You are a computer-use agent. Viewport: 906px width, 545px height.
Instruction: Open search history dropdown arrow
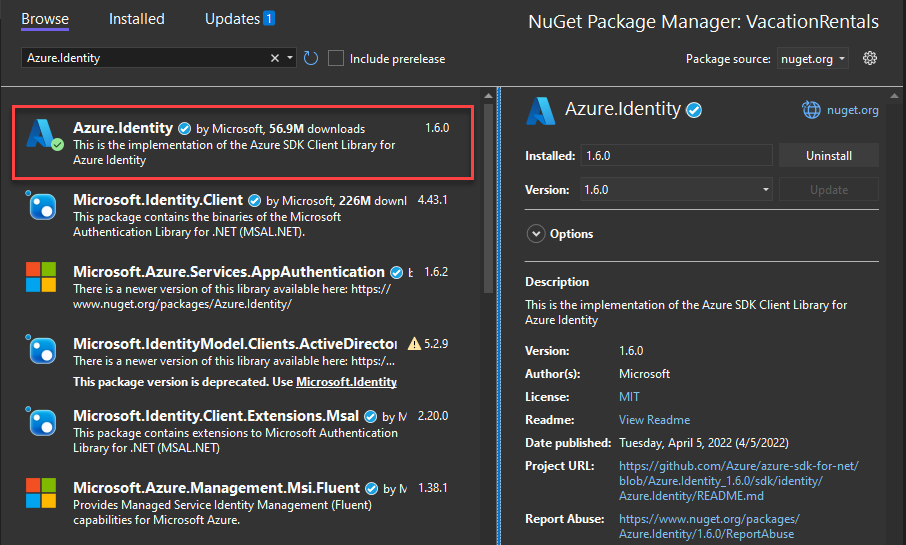click(x=290, y=58)
